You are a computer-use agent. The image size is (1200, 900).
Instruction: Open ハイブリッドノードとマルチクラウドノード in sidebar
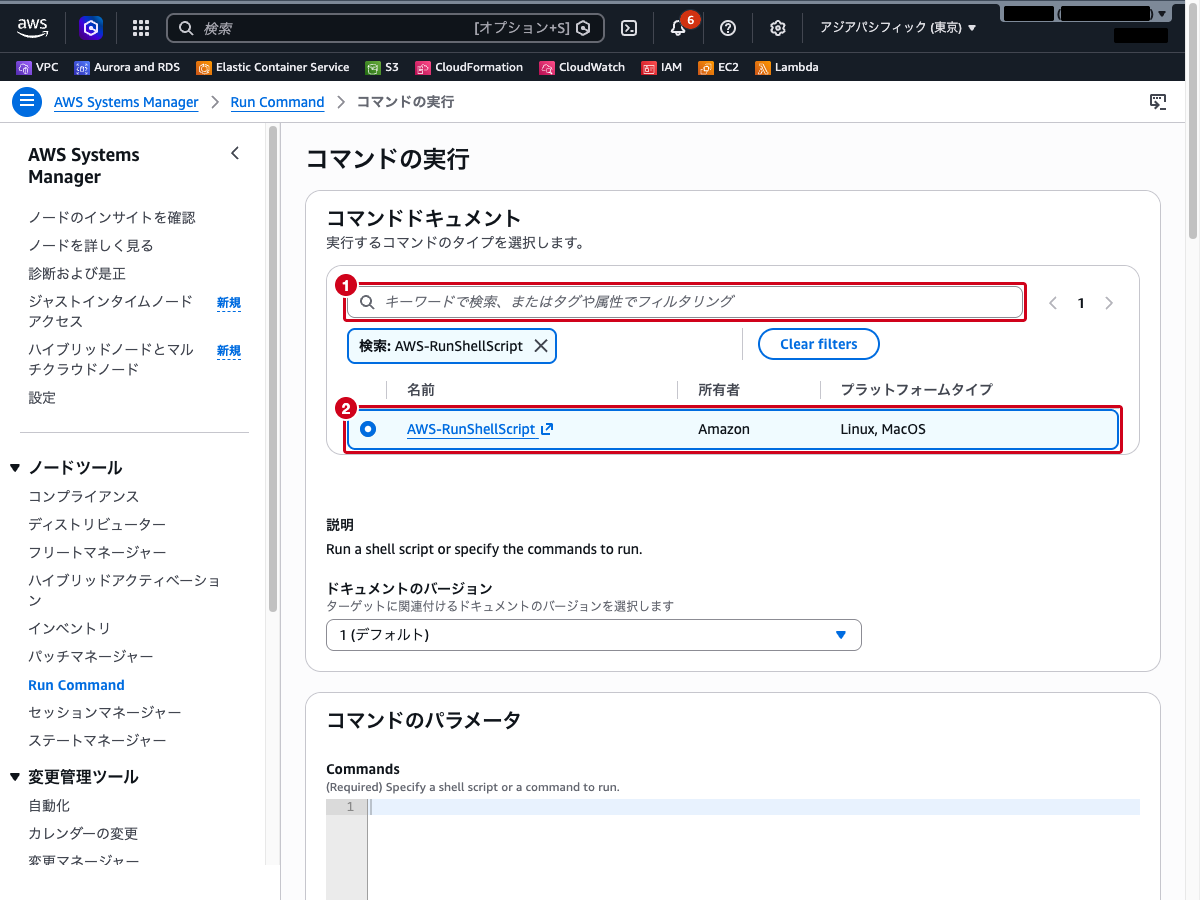(110, 359)
